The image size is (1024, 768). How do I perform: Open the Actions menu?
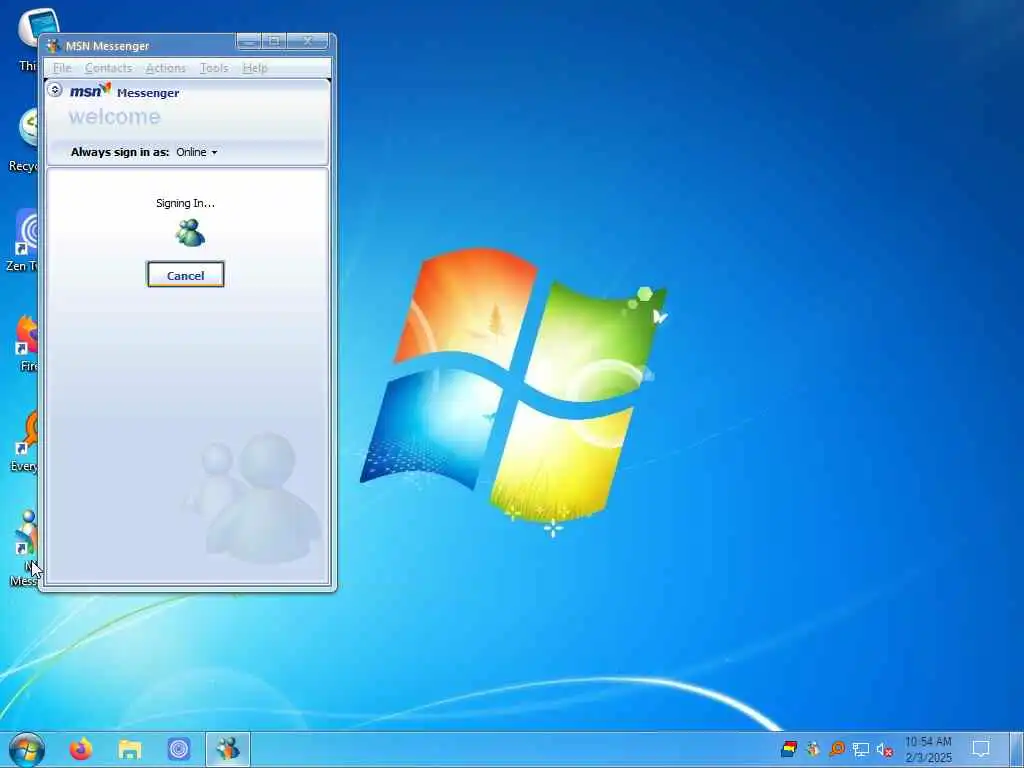(165, 68)
